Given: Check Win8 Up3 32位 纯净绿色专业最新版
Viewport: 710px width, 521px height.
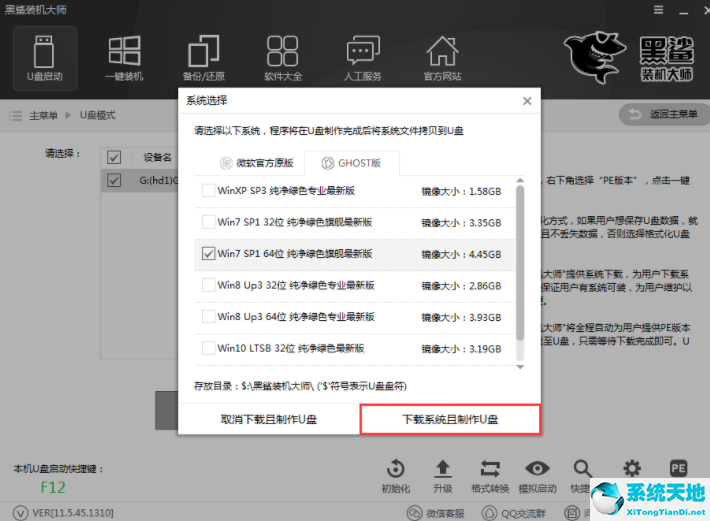Looking at the screenshot, I should 208,285.
